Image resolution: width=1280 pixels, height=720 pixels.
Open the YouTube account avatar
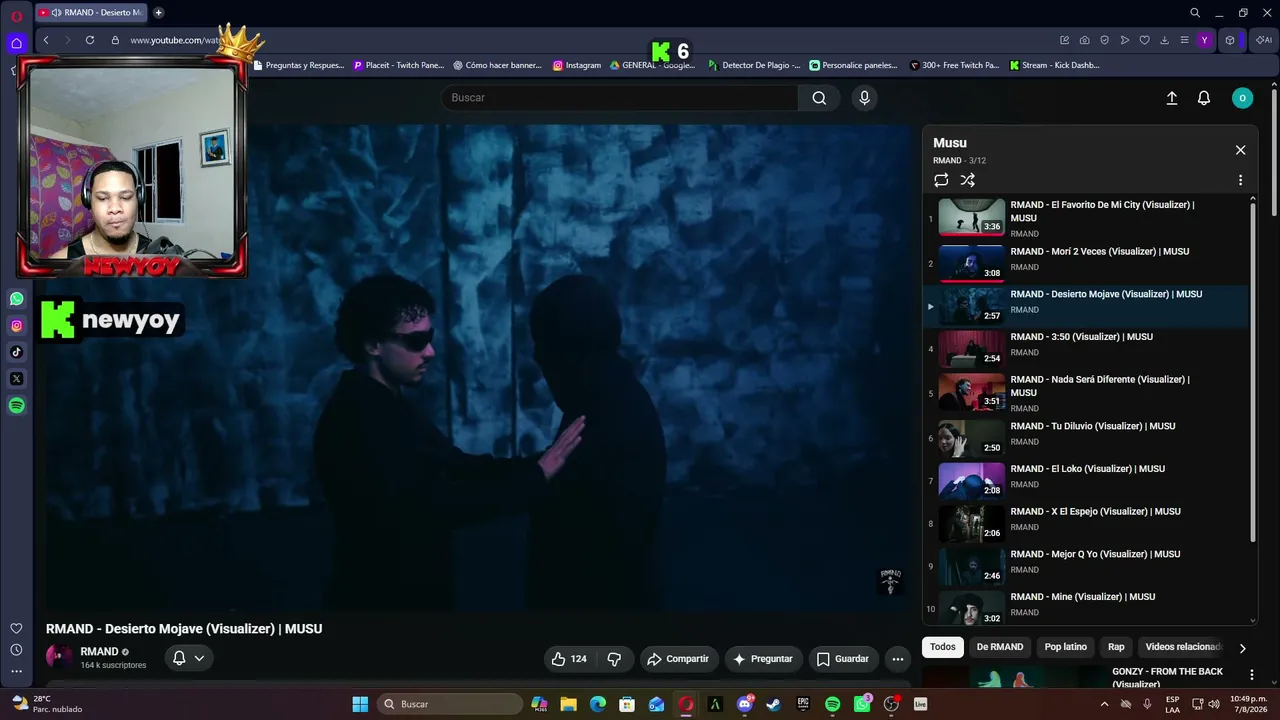pyautogui.click(x=1242, y=98)
